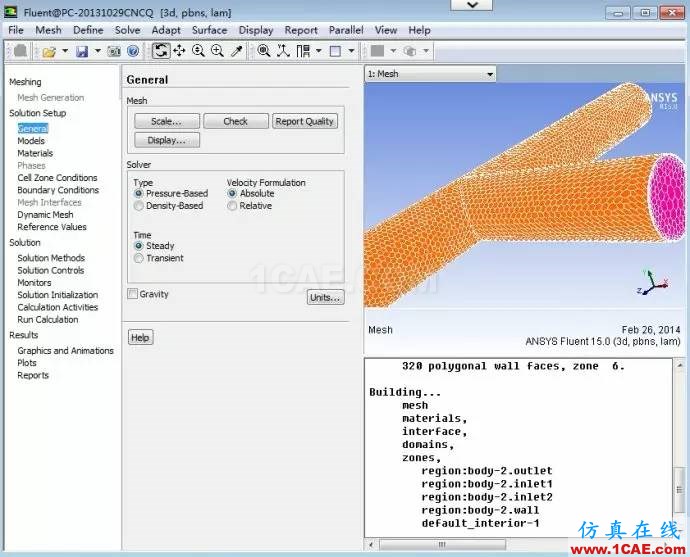Viewport: 690px width, 557px height.
Task: Open the View menu
Action: (386, 30)
